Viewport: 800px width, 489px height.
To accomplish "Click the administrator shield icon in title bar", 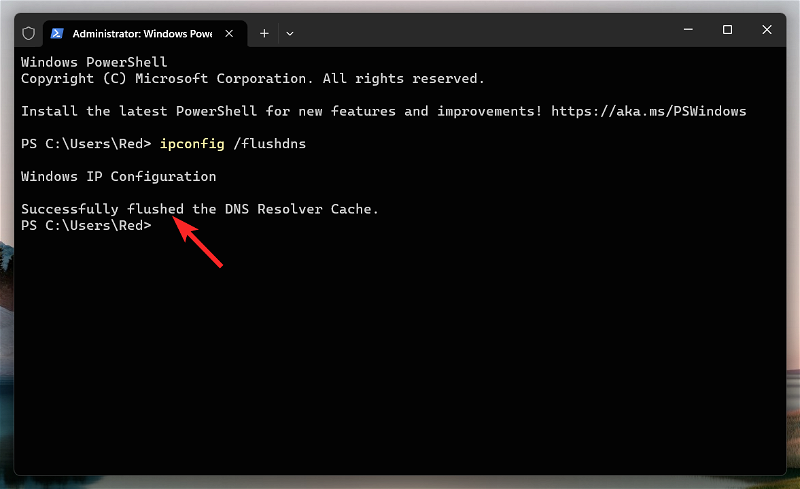I will coord(29,34).
